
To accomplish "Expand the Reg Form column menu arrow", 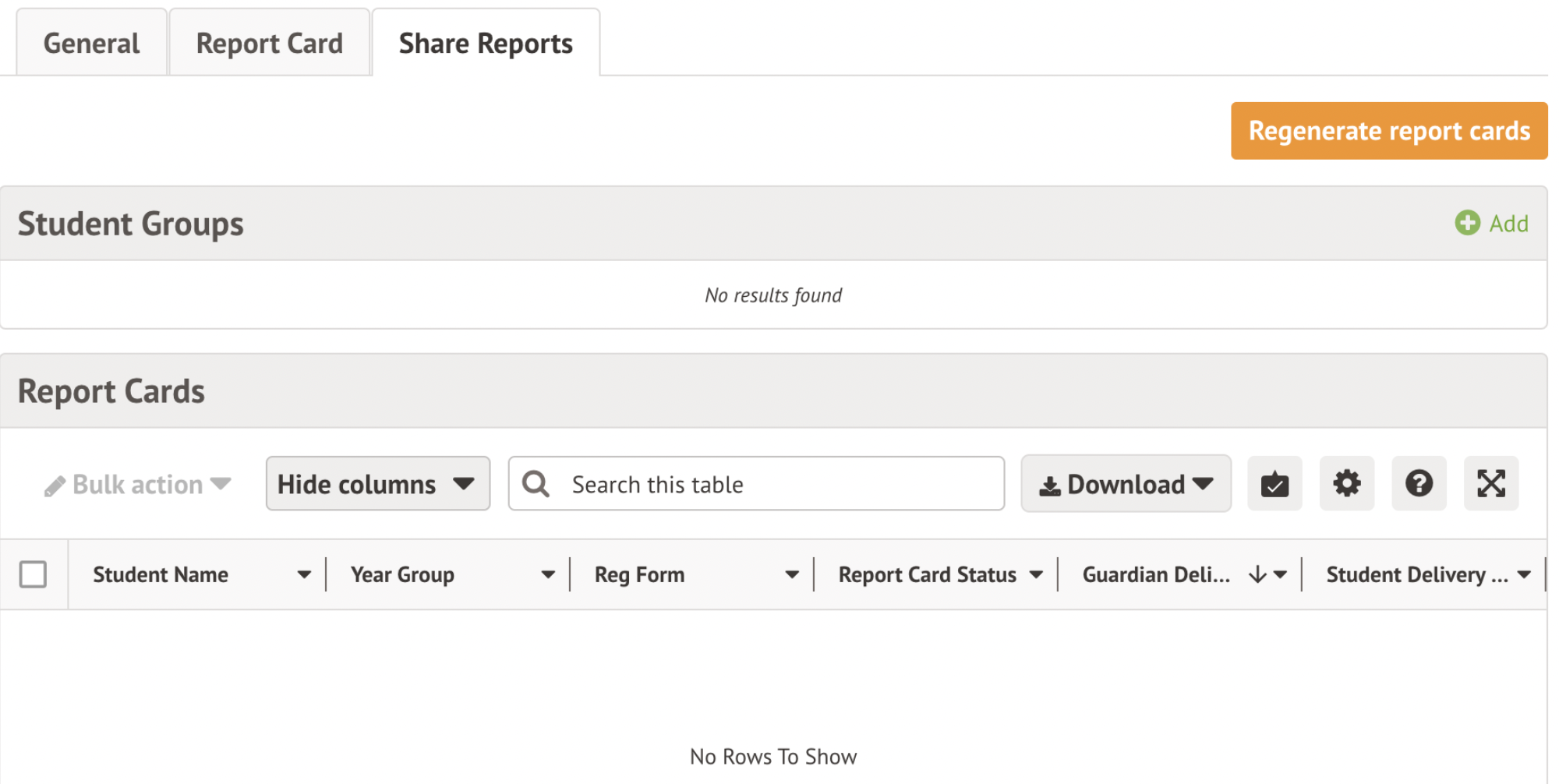I will (x=792, y=575).
